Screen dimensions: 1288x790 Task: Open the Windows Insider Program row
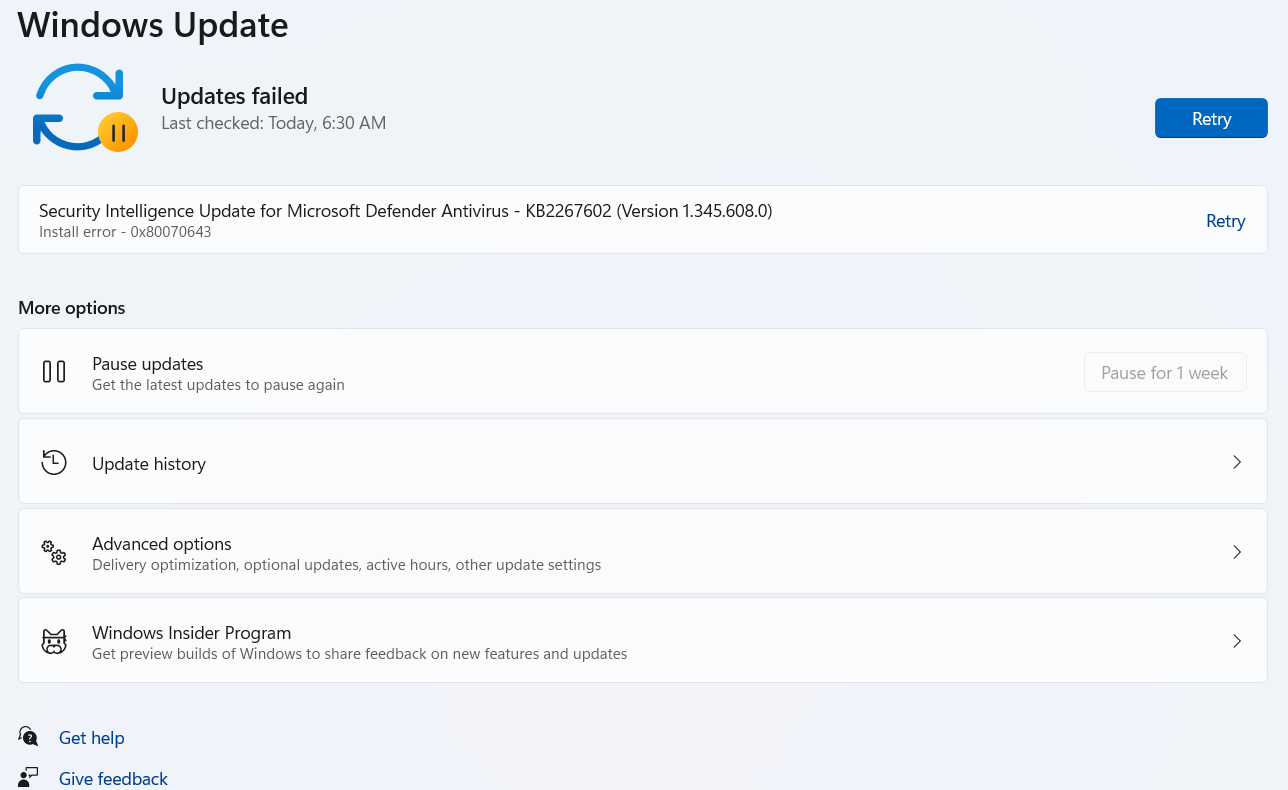(x=643, y=640)
